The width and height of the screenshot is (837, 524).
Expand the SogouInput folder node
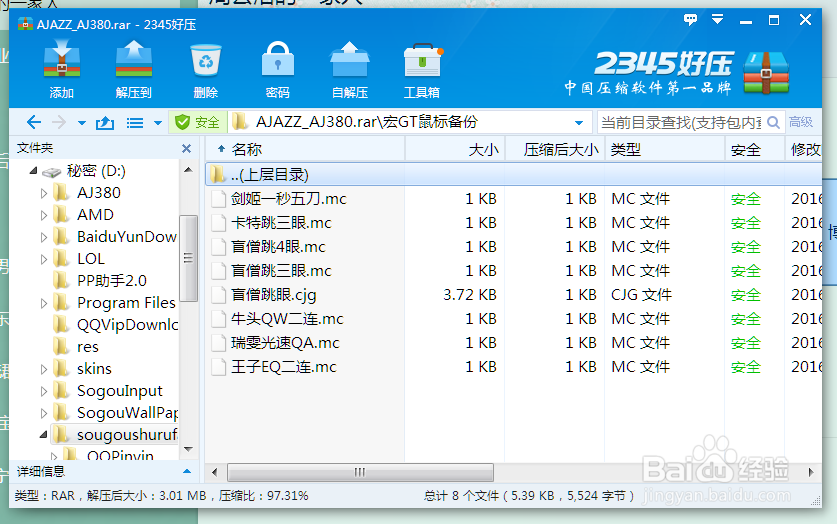44,391
